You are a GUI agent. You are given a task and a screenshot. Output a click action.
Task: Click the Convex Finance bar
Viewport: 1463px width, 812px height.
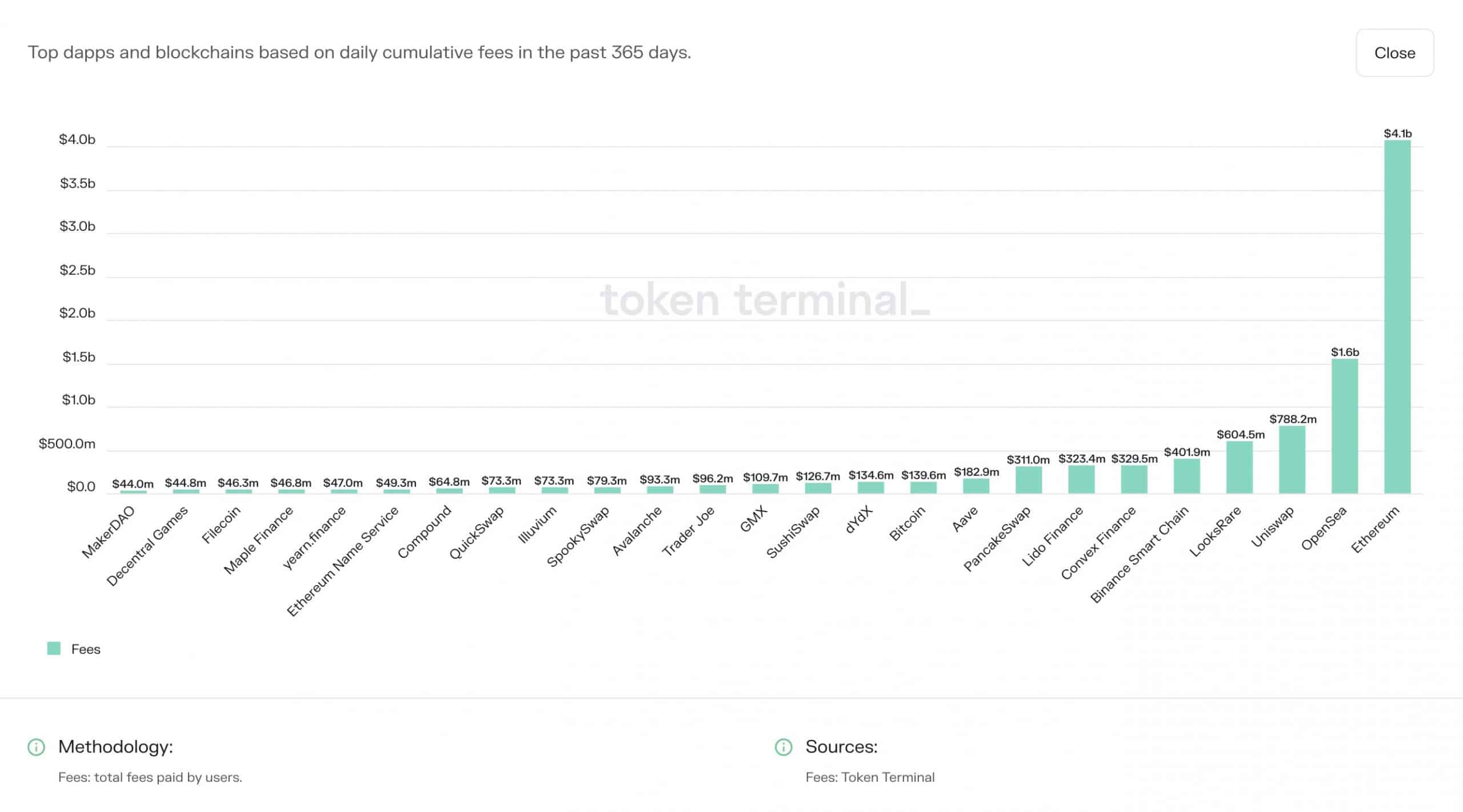(1134, 479)
